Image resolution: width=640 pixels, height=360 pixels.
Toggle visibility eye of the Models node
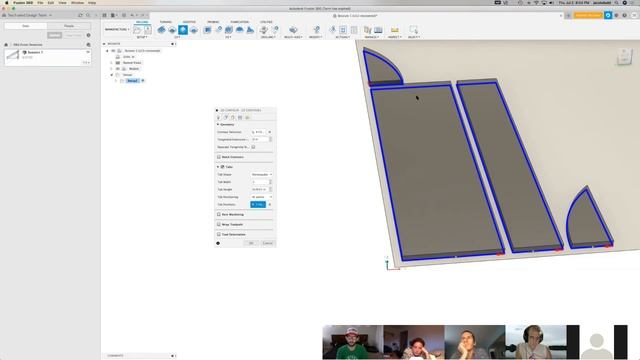pyautogui.click(x=118, y=69)
